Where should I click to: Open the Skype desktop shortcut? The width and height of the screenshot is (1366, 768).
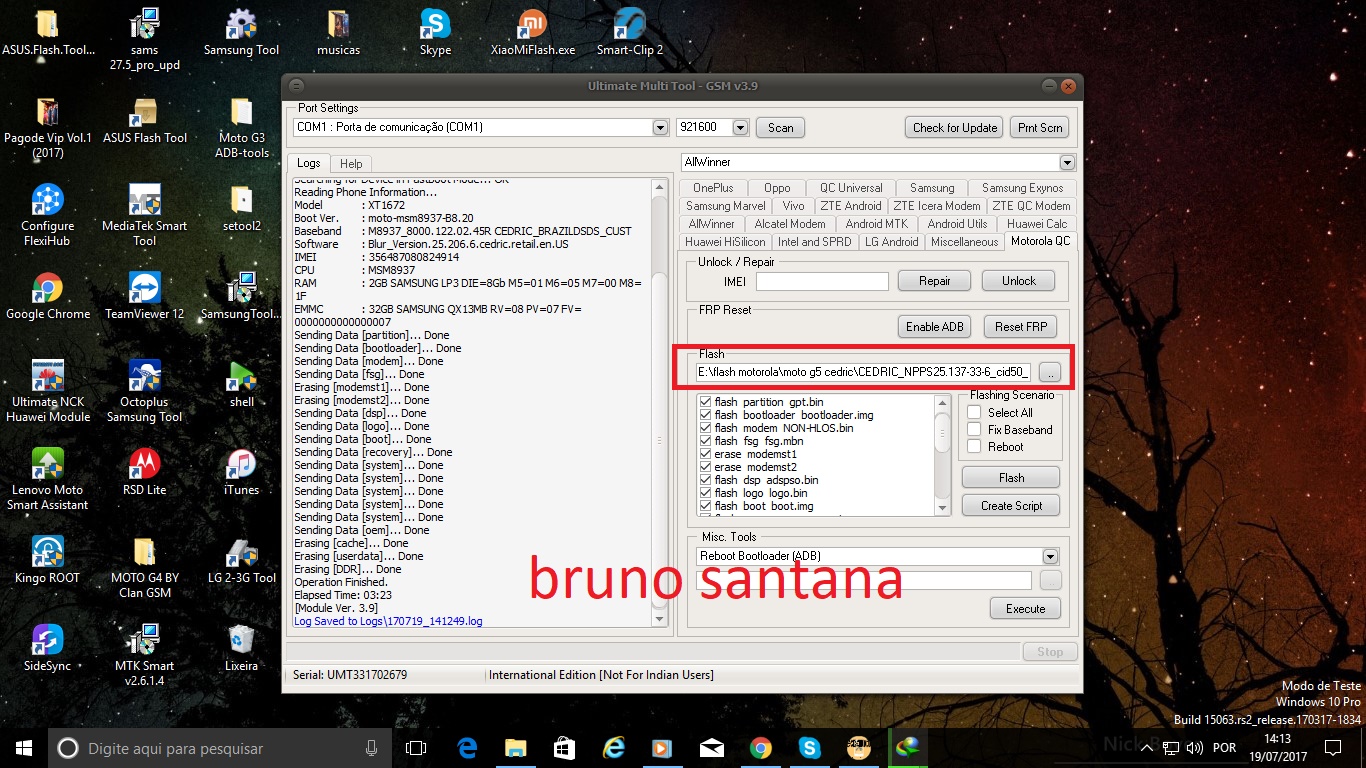[435, 32]
